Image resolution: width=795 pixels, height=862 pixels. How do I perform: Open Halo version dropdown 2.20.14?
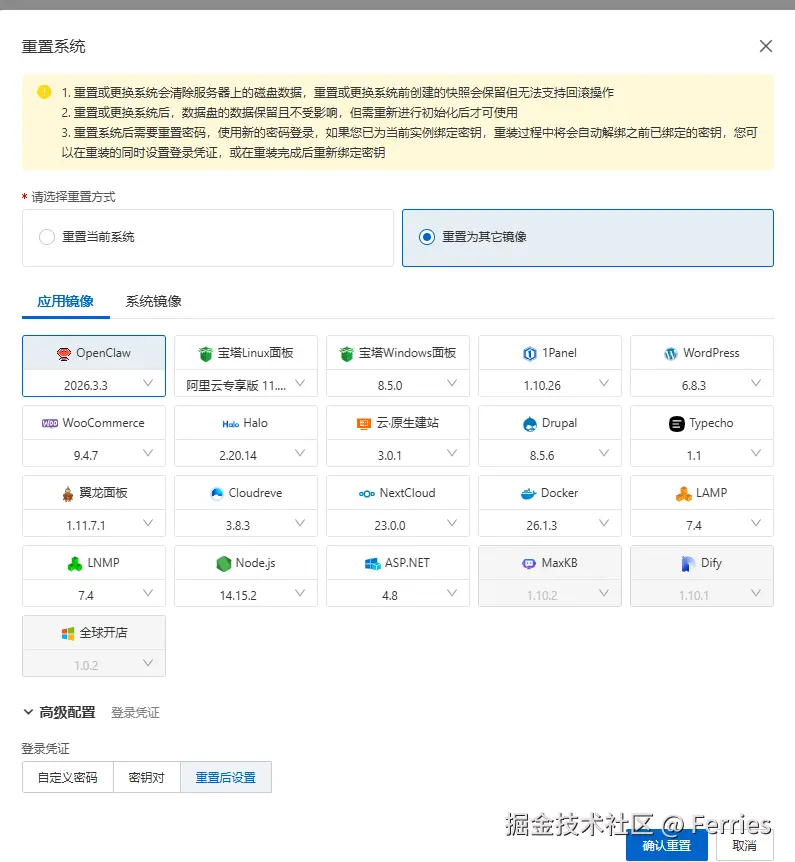[x=246, y=454]
